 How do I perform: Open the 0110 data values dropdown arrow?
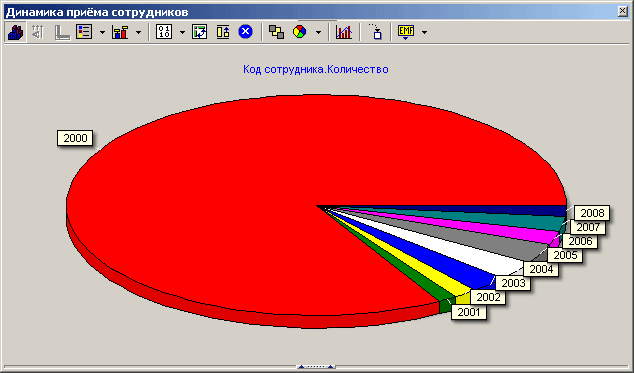(x=182, y=32)
